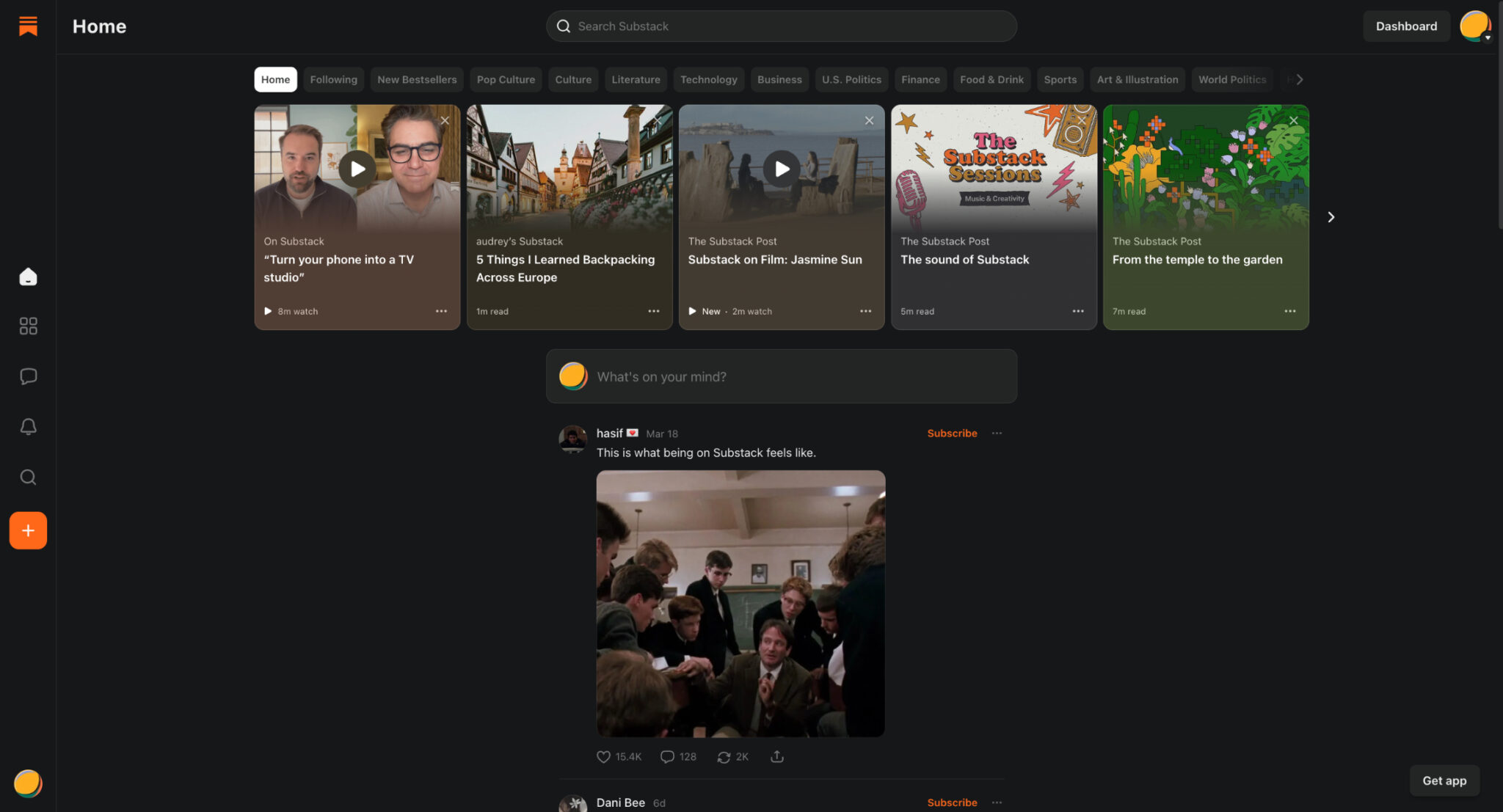This screenshot has width=1503, height=812.
Task: Like hasif's post with heart icon
Action: pos(603,756)
